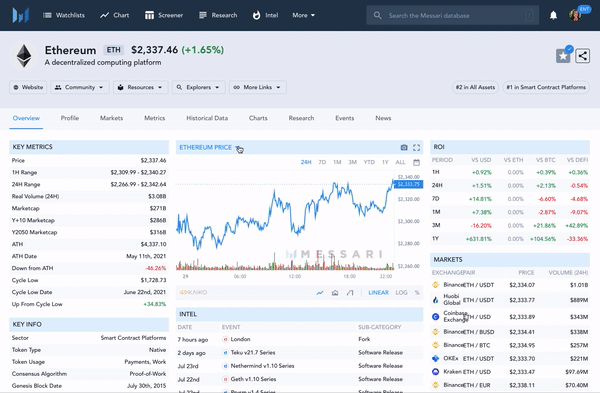Open the London fork event link

coord(240,339)
